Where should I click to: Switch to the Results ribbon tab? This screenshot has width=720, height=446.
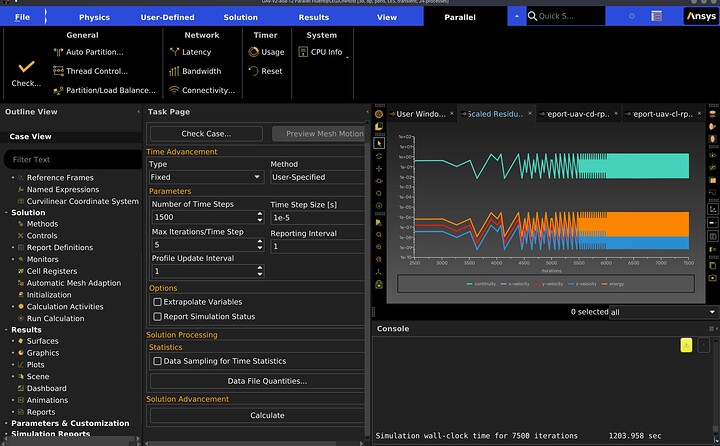314,17
